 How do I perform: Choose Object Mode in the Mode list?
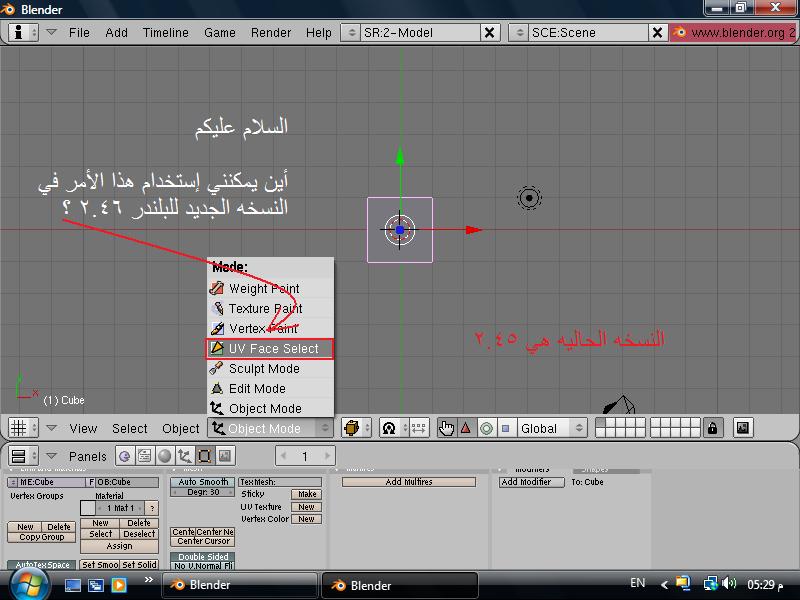(270, 408)
